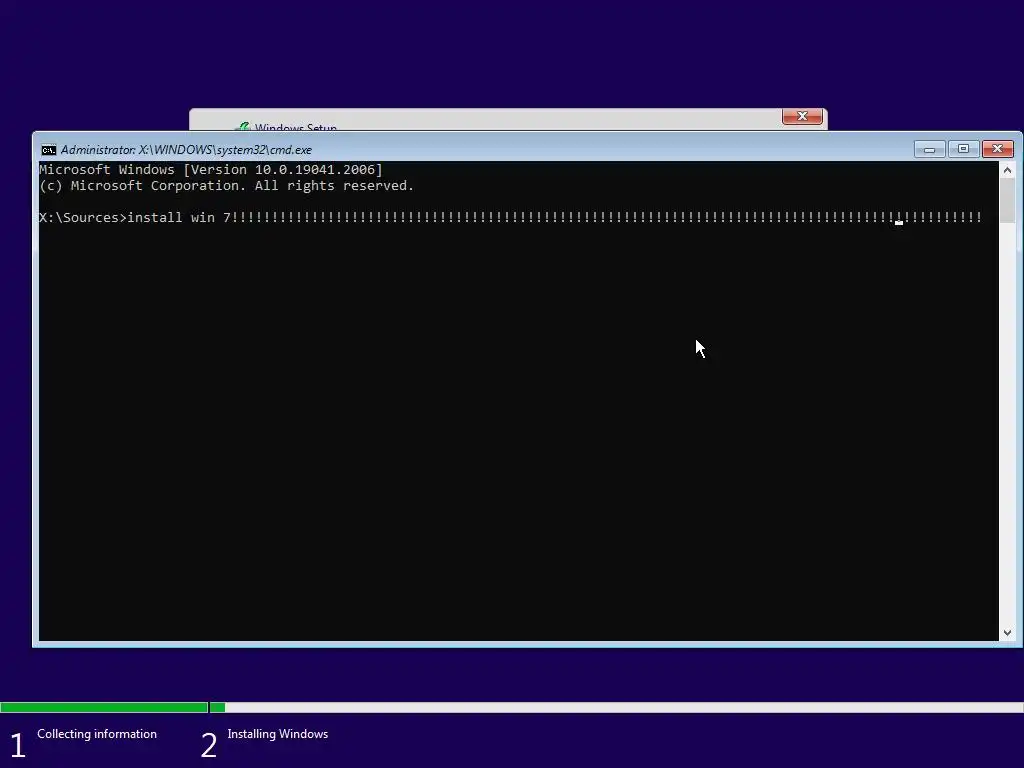Click the scroll down arrow in cmd window
This screenshot has height=768, width=1024.
tap(1007, 632)
